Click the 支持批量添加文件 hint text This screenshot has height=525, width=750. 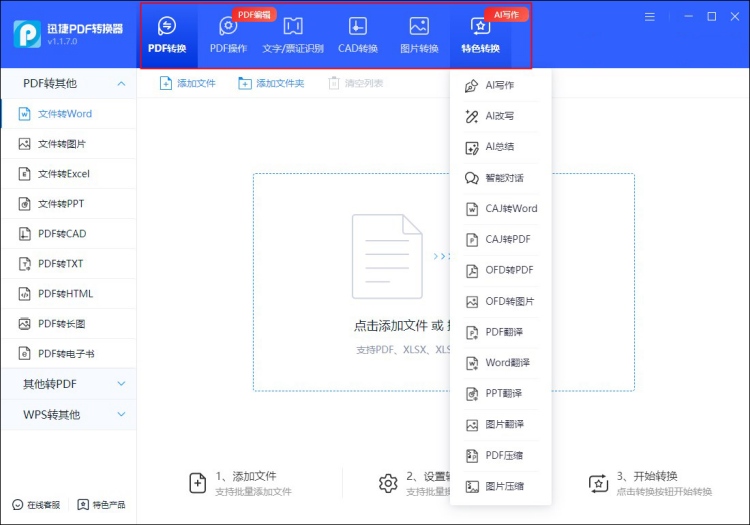tap(253, 492)
